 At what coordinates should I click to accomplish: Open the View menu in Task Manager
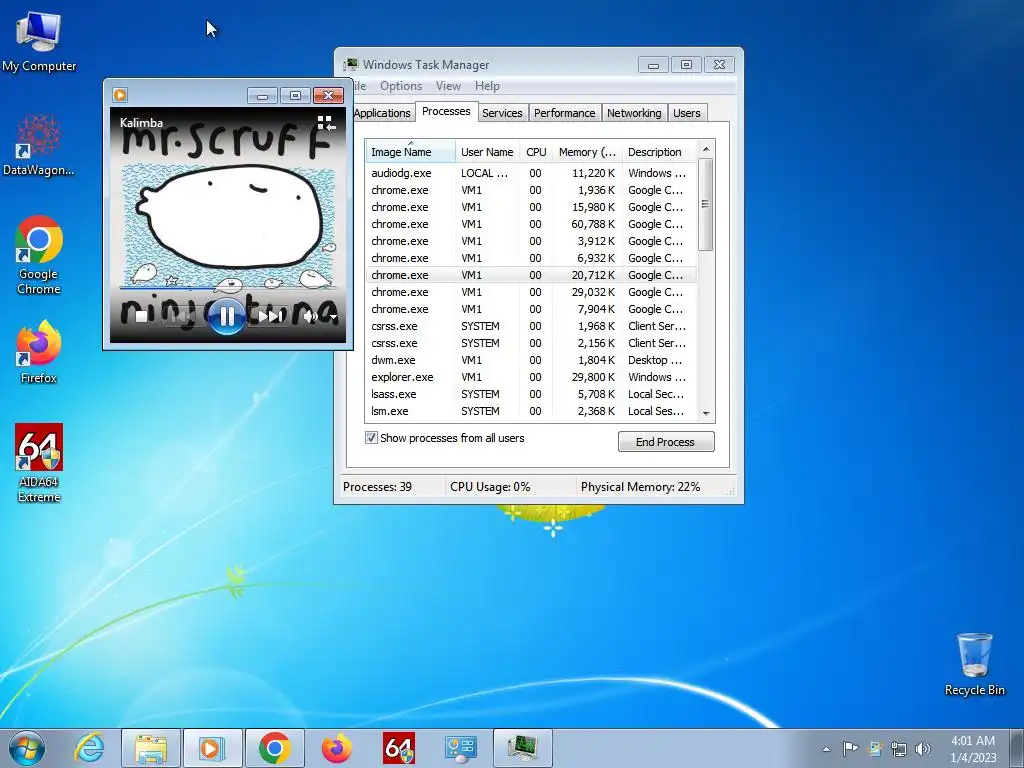448,86
